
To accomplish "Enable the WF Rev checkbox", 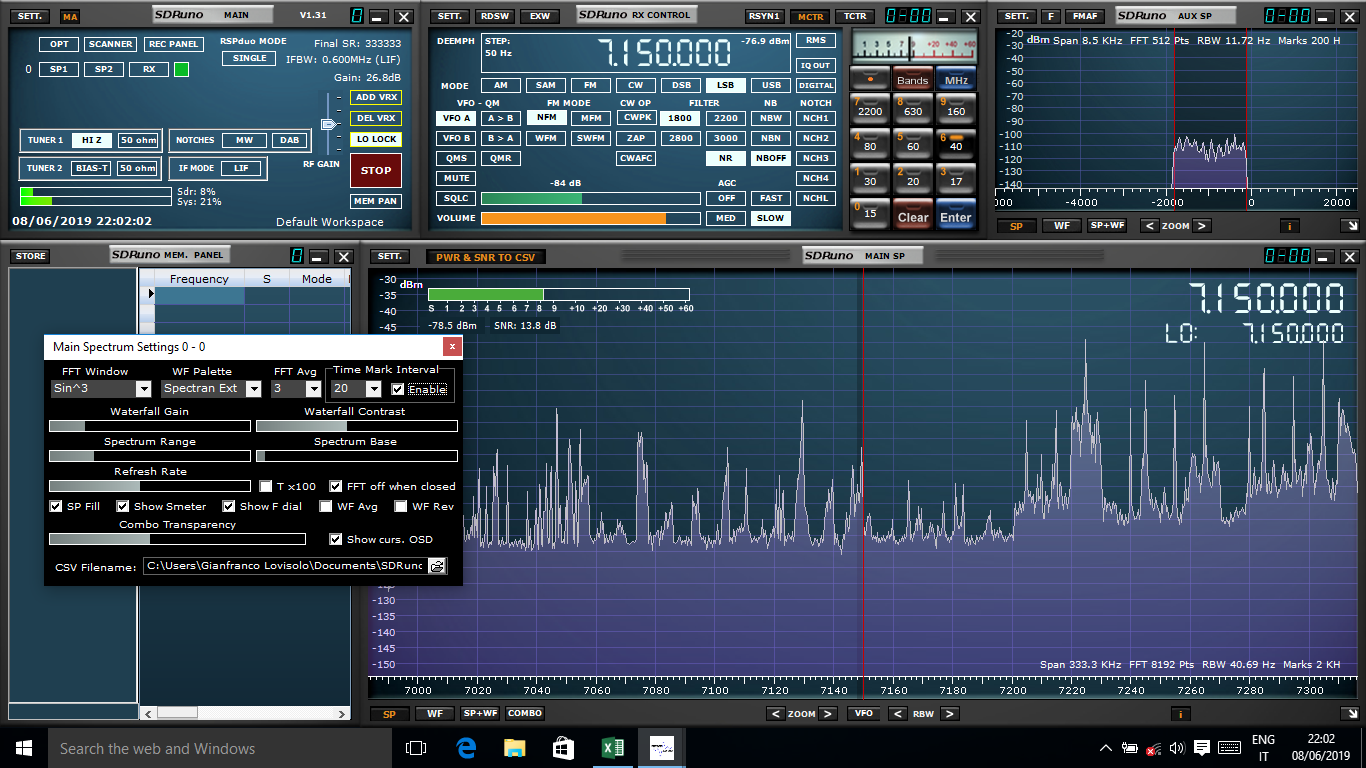I will tap(401, 506).
